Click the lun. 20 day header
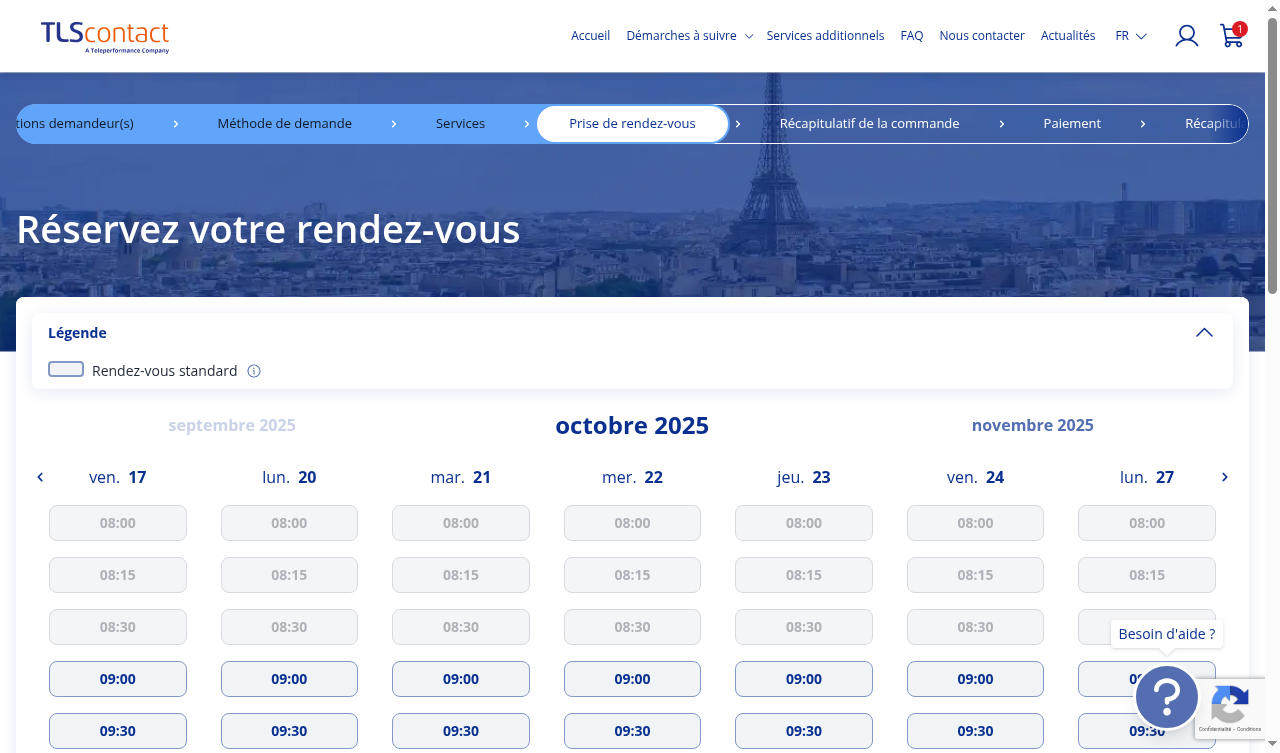The height and width of the screenshot is (753, 1280). pos(289,477)
